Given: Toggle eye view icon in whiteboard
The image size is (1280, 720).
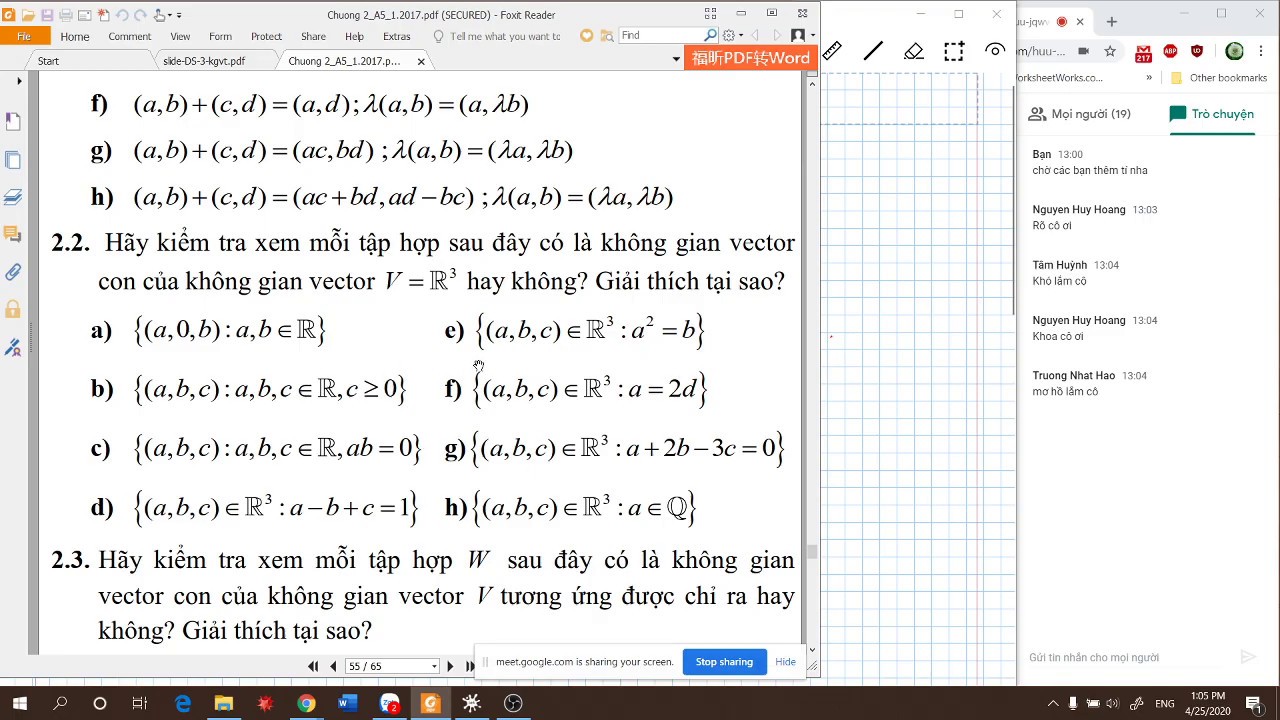Looking at the screenshot, I should (x=995, y=50).
